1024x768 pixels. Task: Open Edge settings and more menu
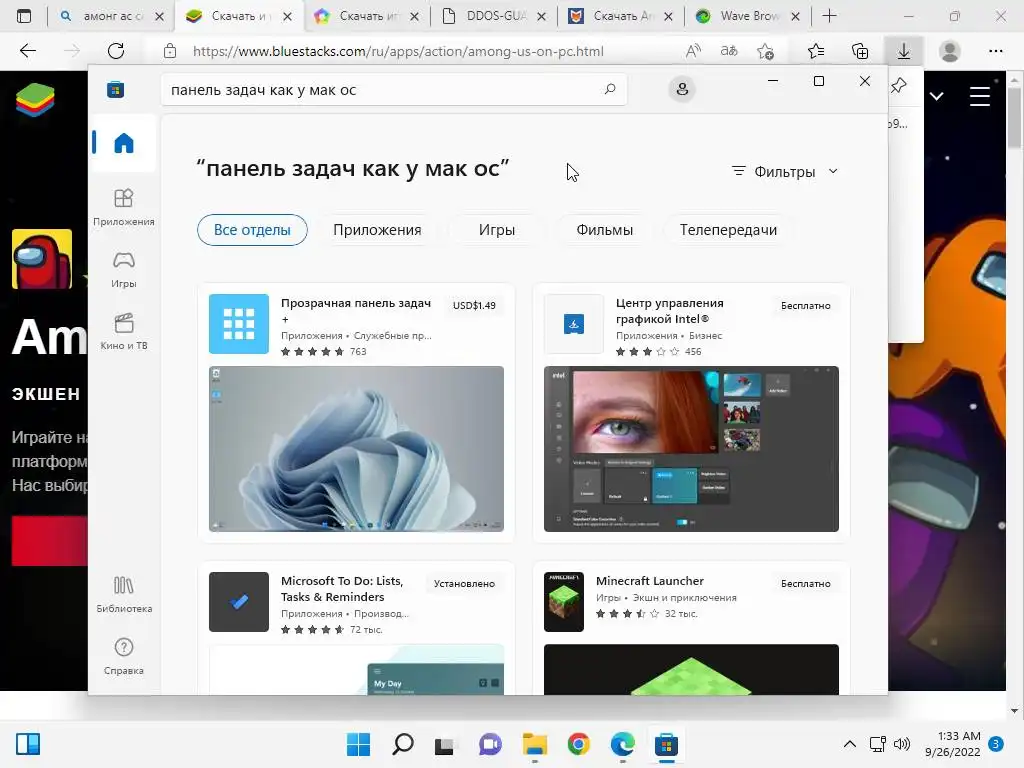pos(995,51)
